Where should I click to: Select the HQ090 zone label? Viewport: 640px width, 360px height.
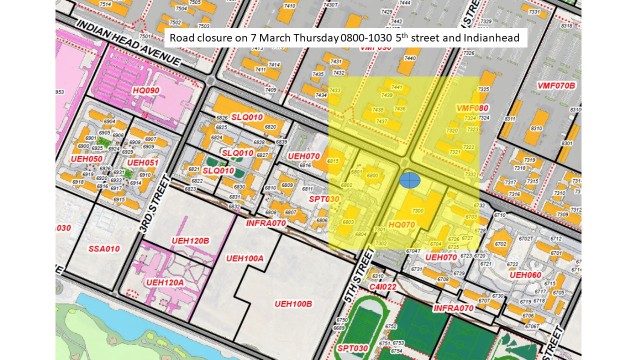click(x=146, y=90)
